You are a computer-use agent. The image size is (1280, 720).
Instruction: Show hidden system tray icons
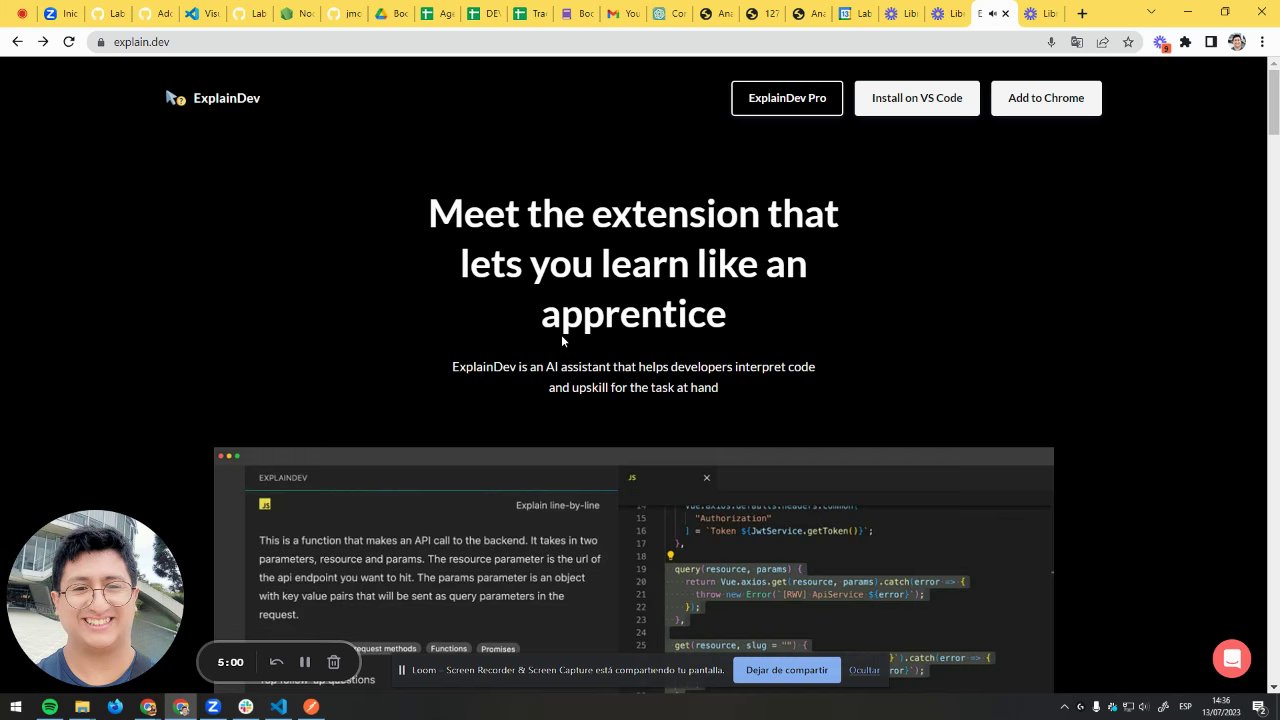[1065, 707]
